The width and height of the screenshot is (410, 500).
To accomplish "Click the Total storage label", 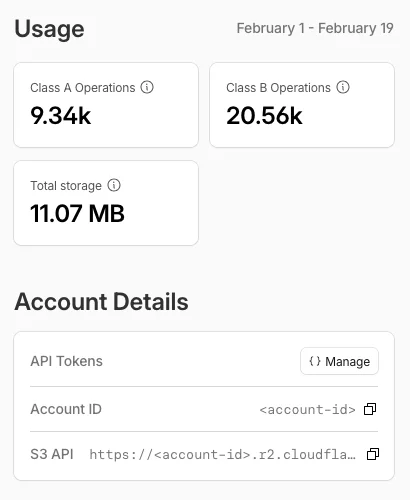I will pyautogui.click(x=66, y=186).
